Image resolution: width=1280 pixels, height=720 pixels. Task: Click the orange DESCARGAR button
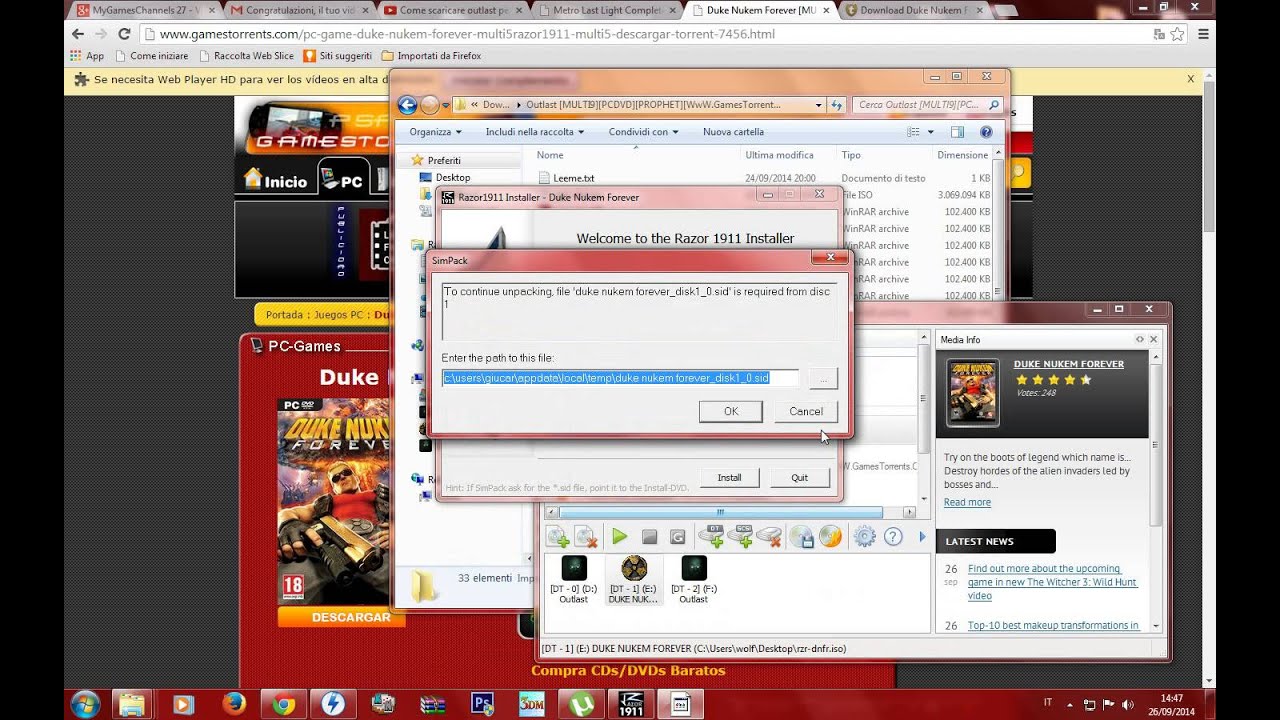point(341,617)
